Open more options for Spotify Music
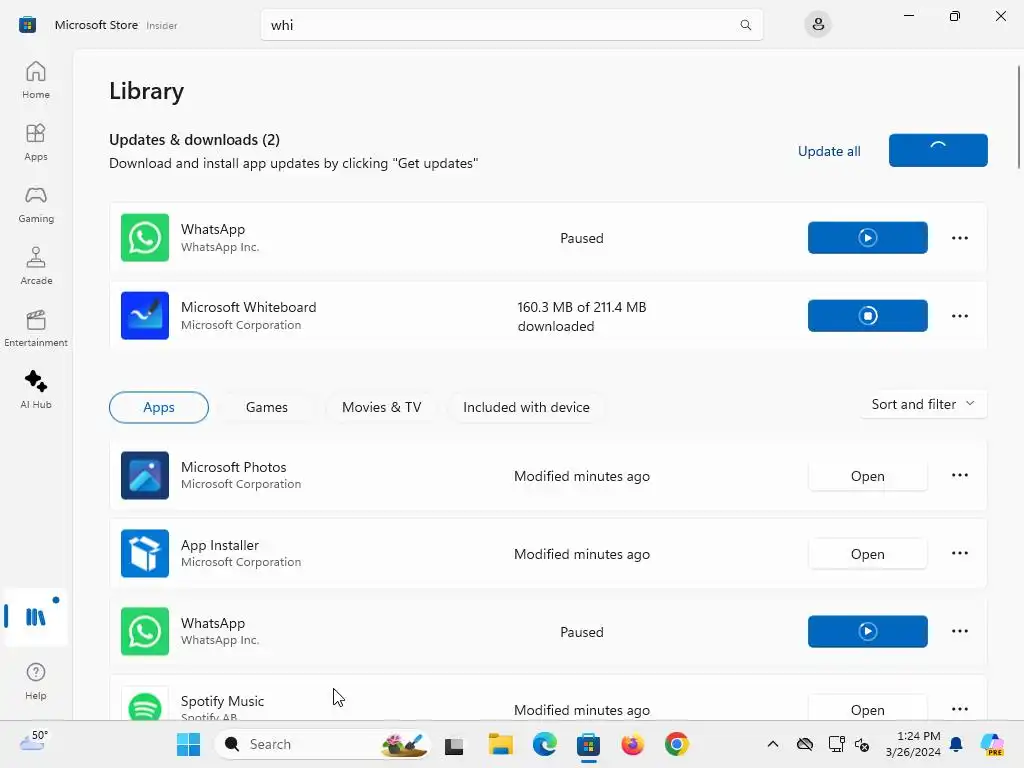This screenshot has height=768, width=1024. click(x=959, y=709)
